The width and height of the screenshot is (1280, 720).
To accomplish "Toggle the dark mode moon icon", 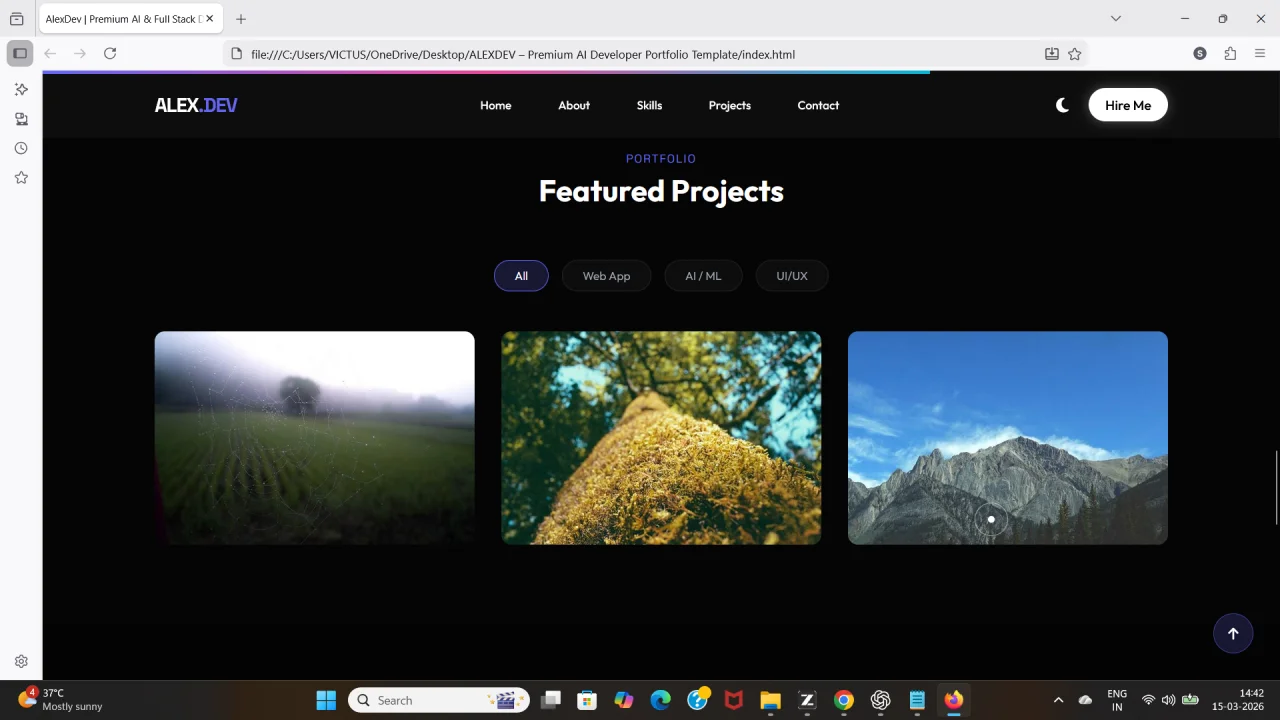I will 1062,105.
